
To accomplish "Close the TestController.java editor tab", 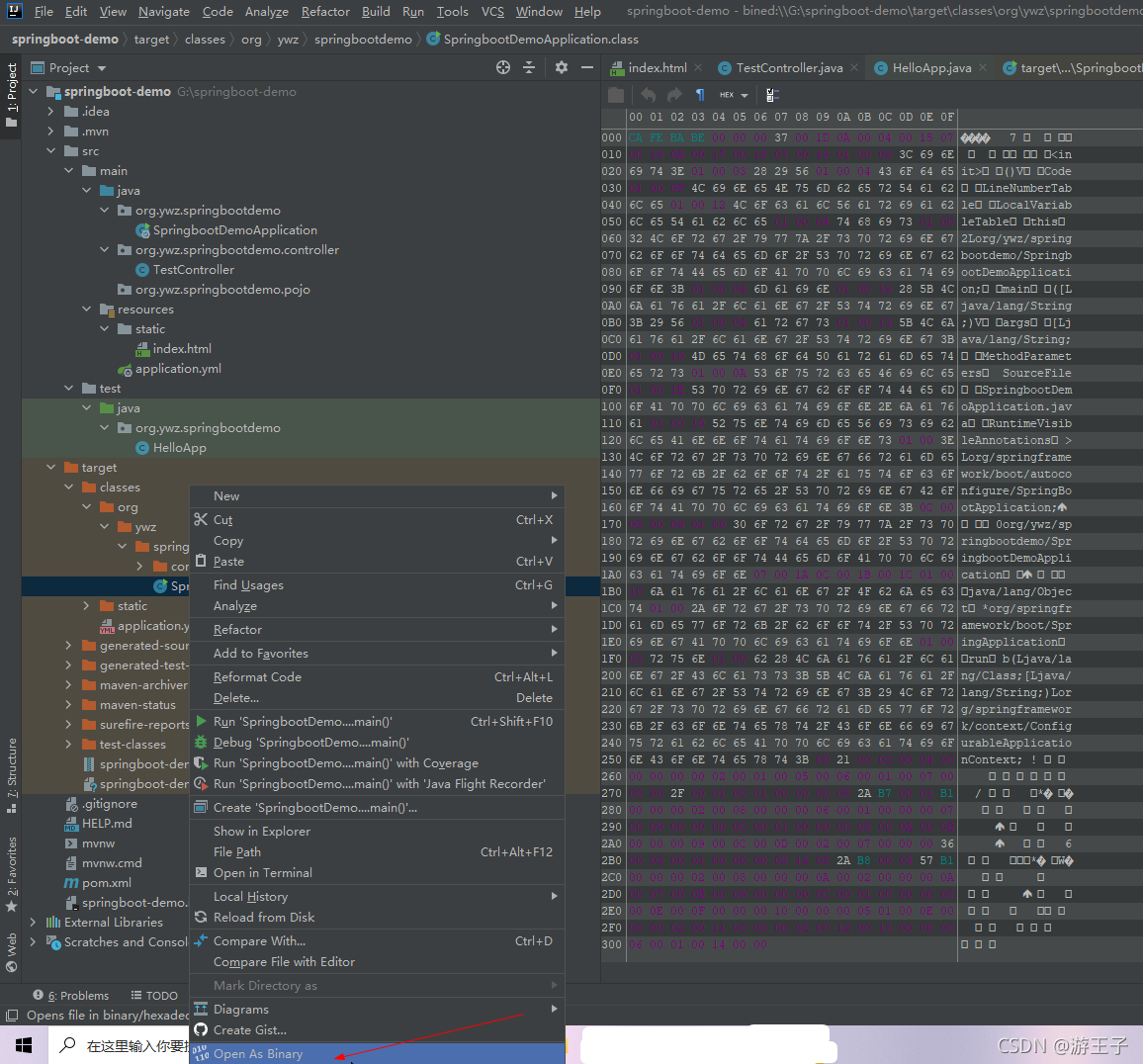I will click(854, 67).
